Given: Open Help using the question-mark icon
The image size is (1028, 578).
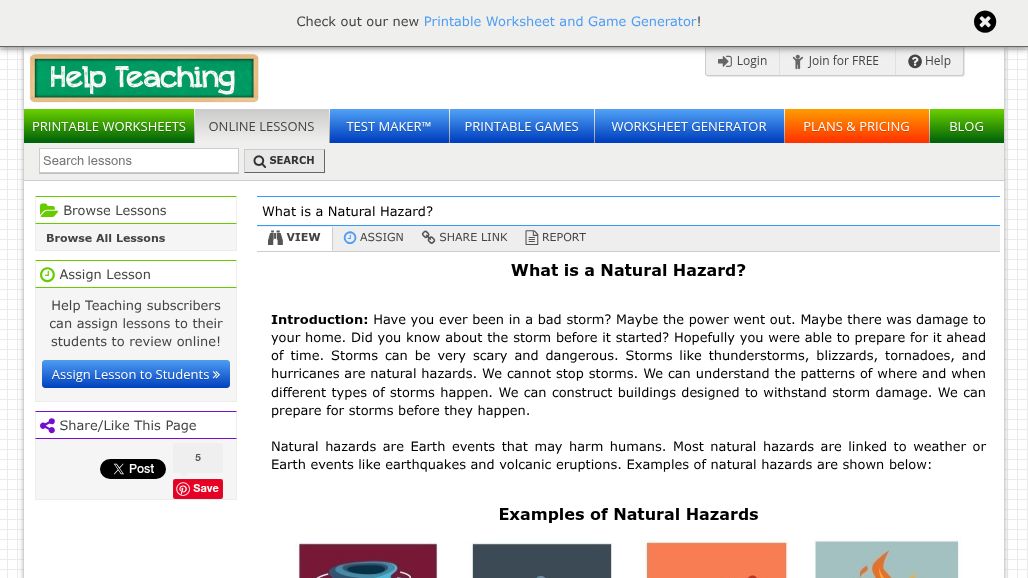Looking at the screenshot, I should (x=915, y=61).
